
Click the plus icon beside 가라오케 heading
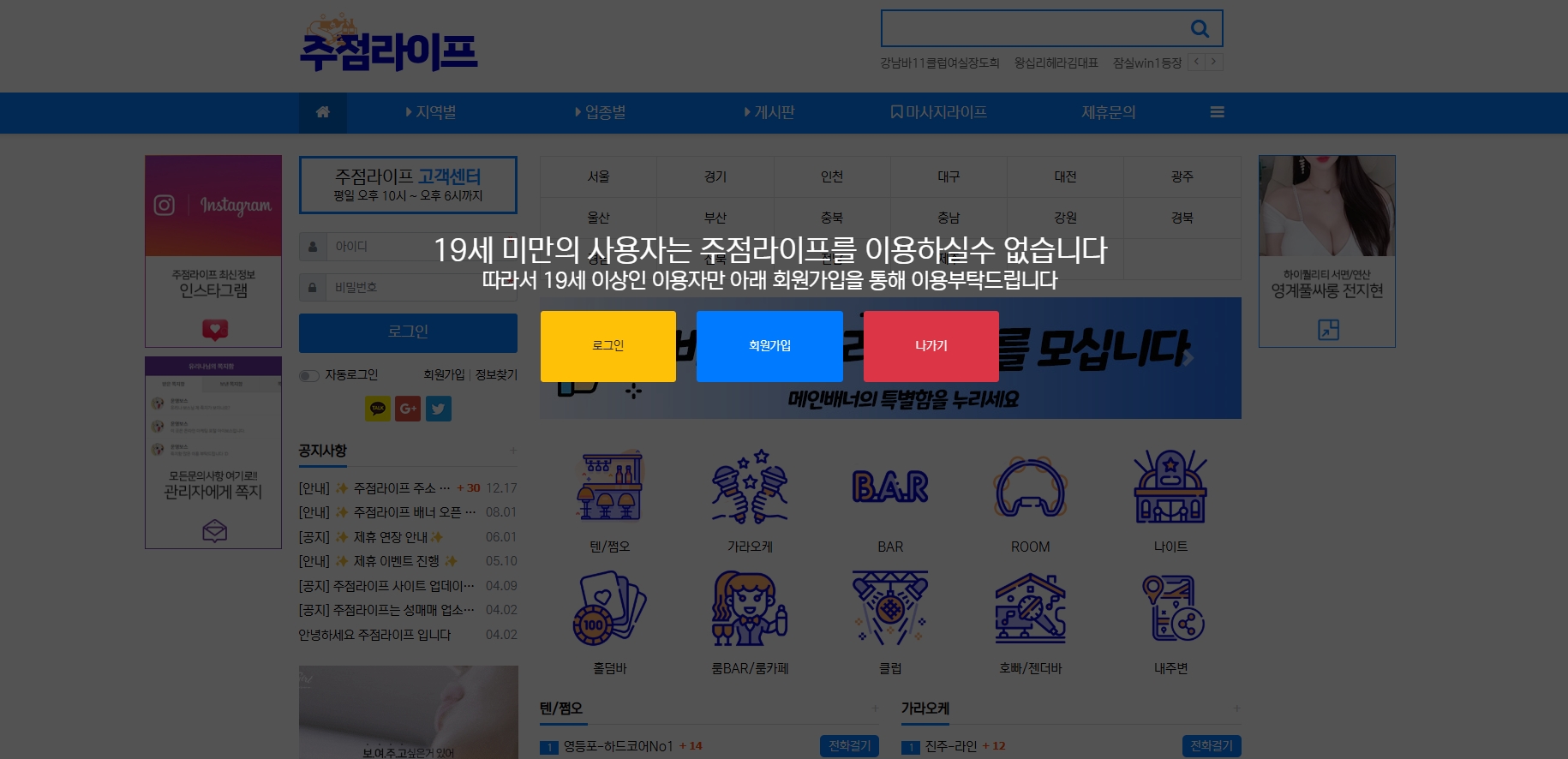tap(1236, 708)
